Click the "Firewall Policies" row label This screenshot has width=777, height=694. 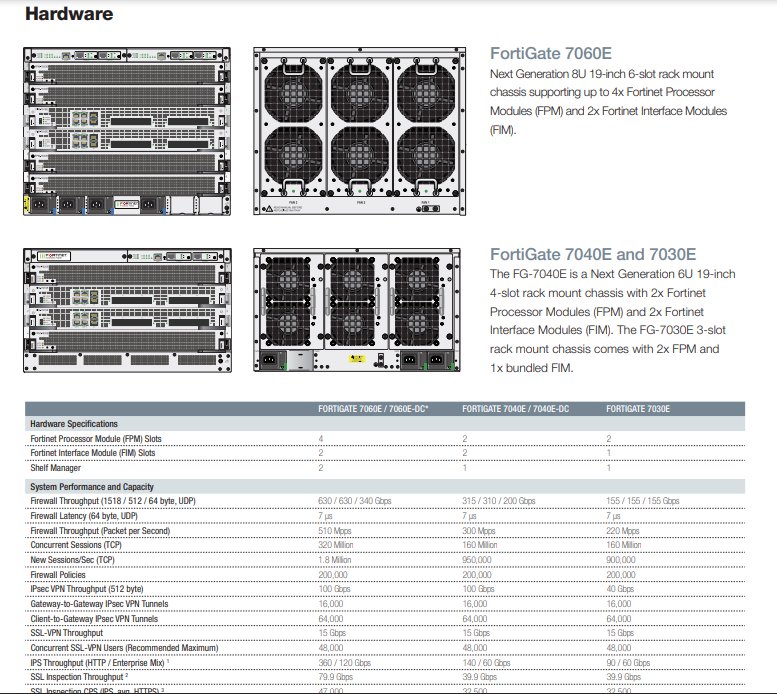click(x=58, y=575)
